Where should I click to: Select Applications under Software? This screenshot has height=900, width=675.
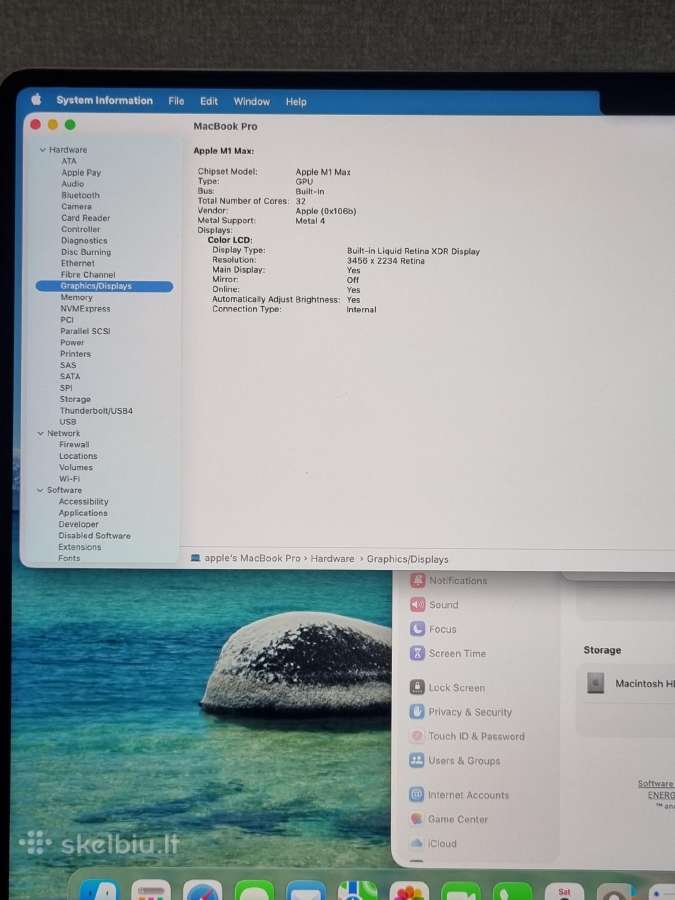click(83, 513)
